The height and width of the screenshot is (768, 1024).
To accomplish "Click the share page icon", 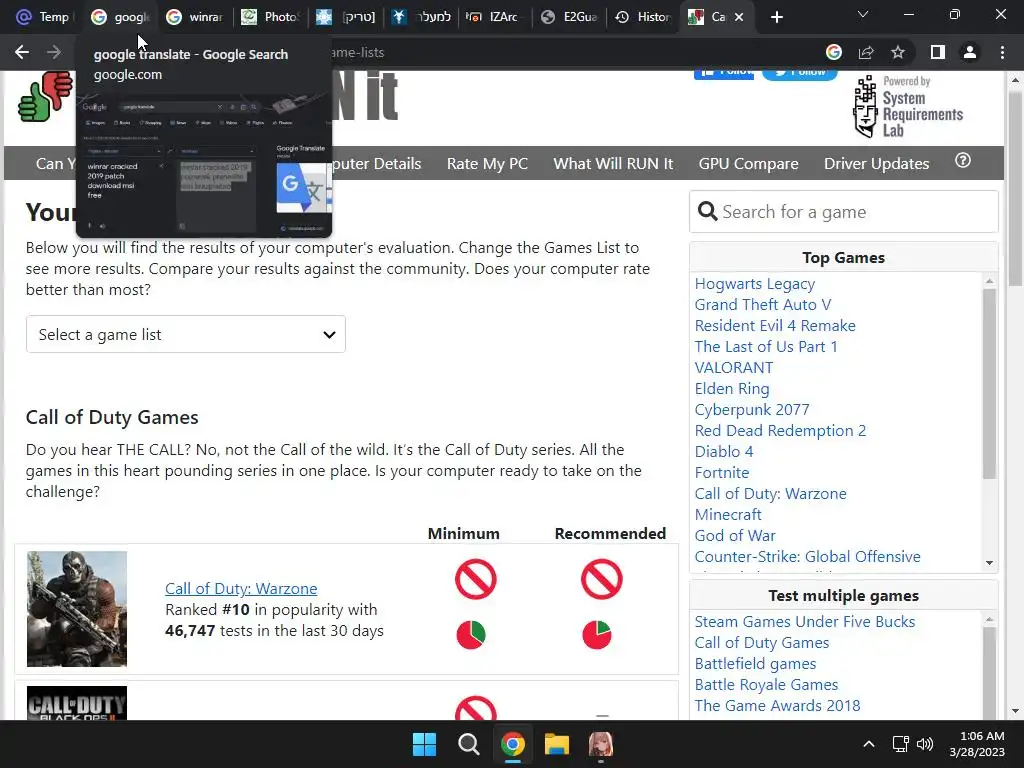I will click(x=866, y=52).
